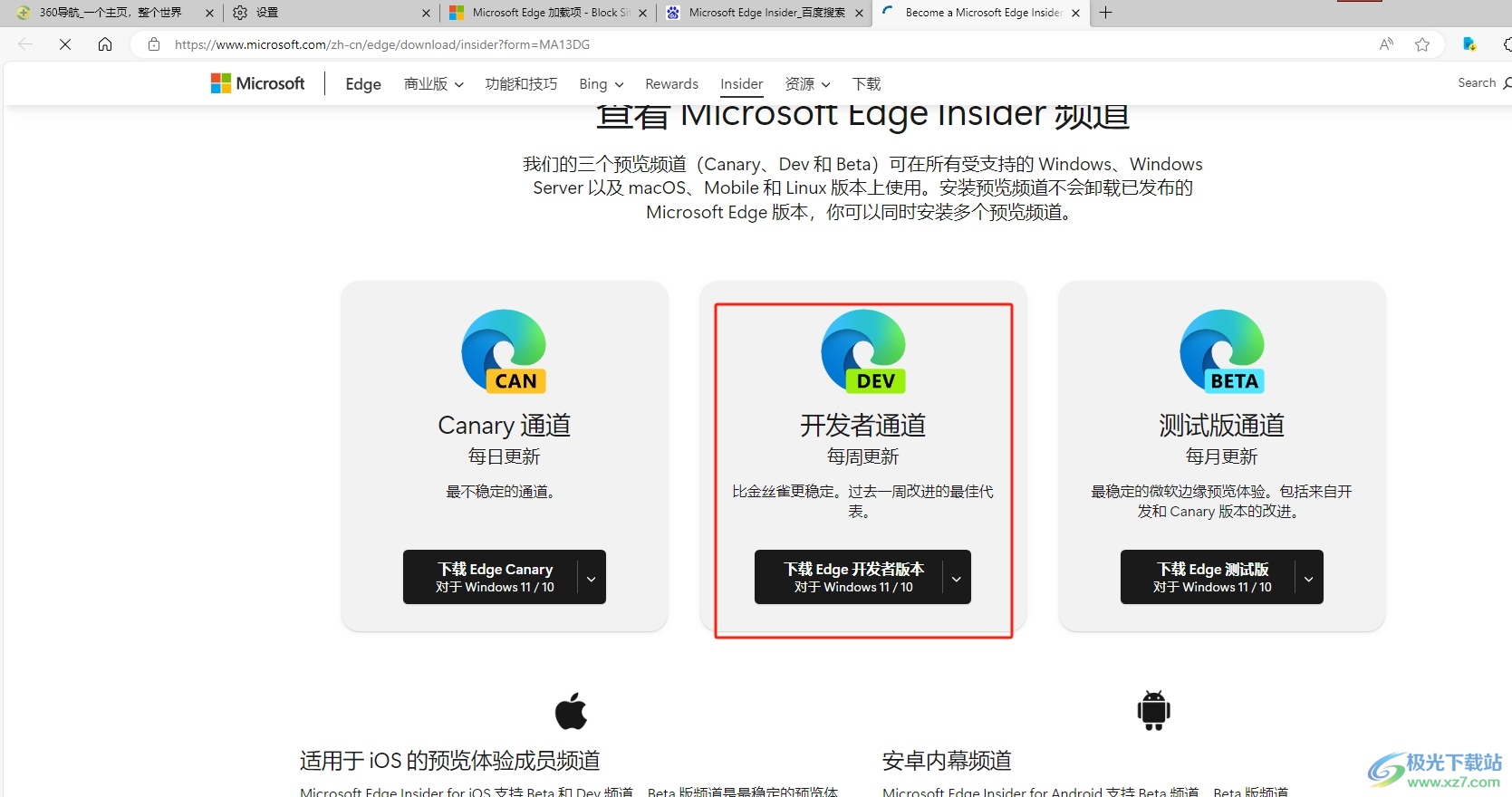Click 适用于 iOS 的预览体验成员频道 heading
The image size is (1512, 797).
pos(450,760)
